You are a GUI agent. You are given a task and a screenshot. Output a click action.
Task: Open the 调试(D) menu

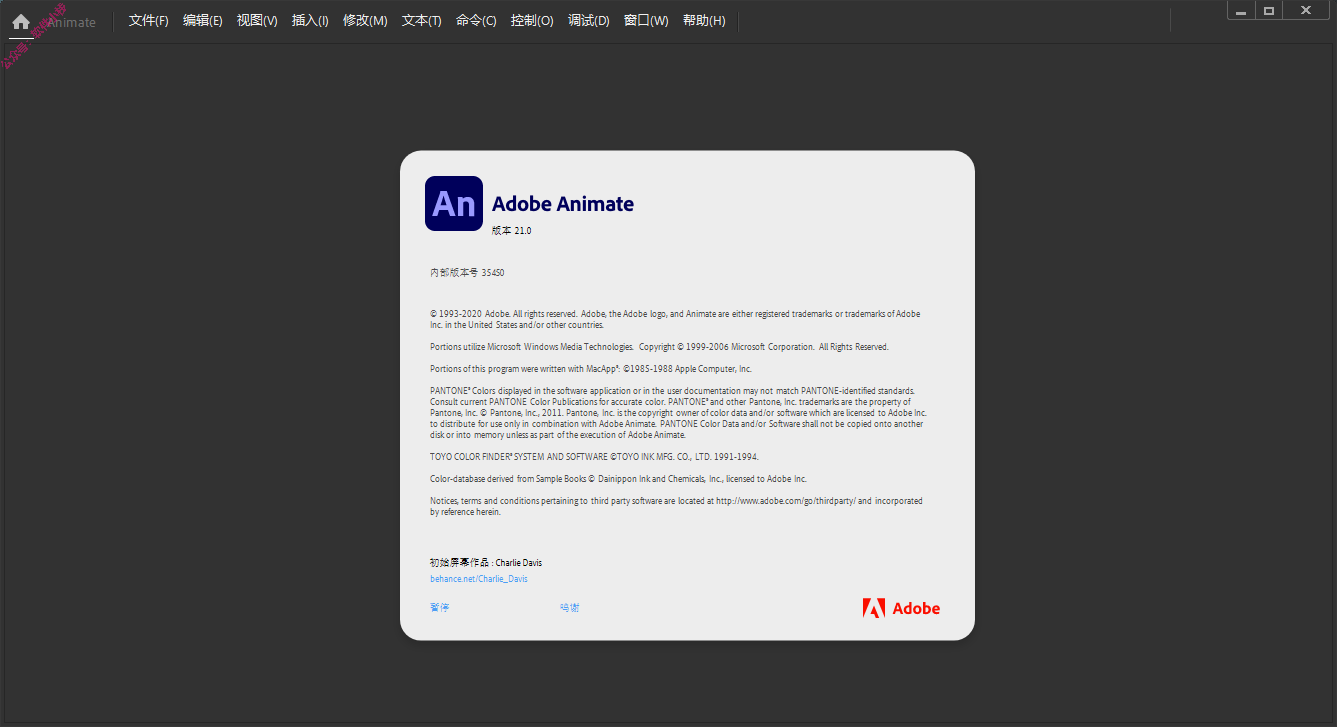click(589, 21)
